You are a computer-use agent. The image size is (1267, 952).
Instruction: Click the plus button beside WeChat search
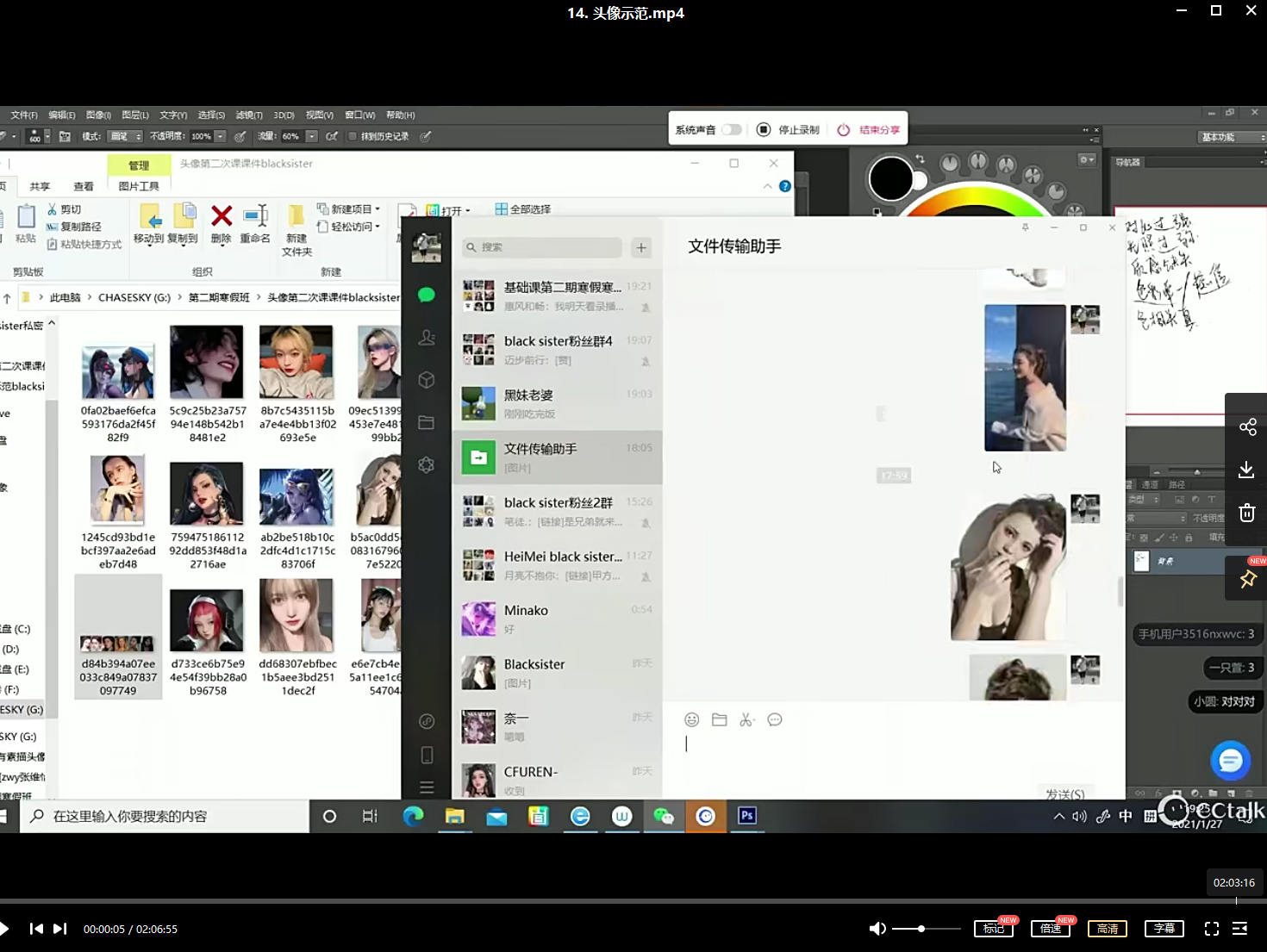pyautogui.click(x=641, y=248)
